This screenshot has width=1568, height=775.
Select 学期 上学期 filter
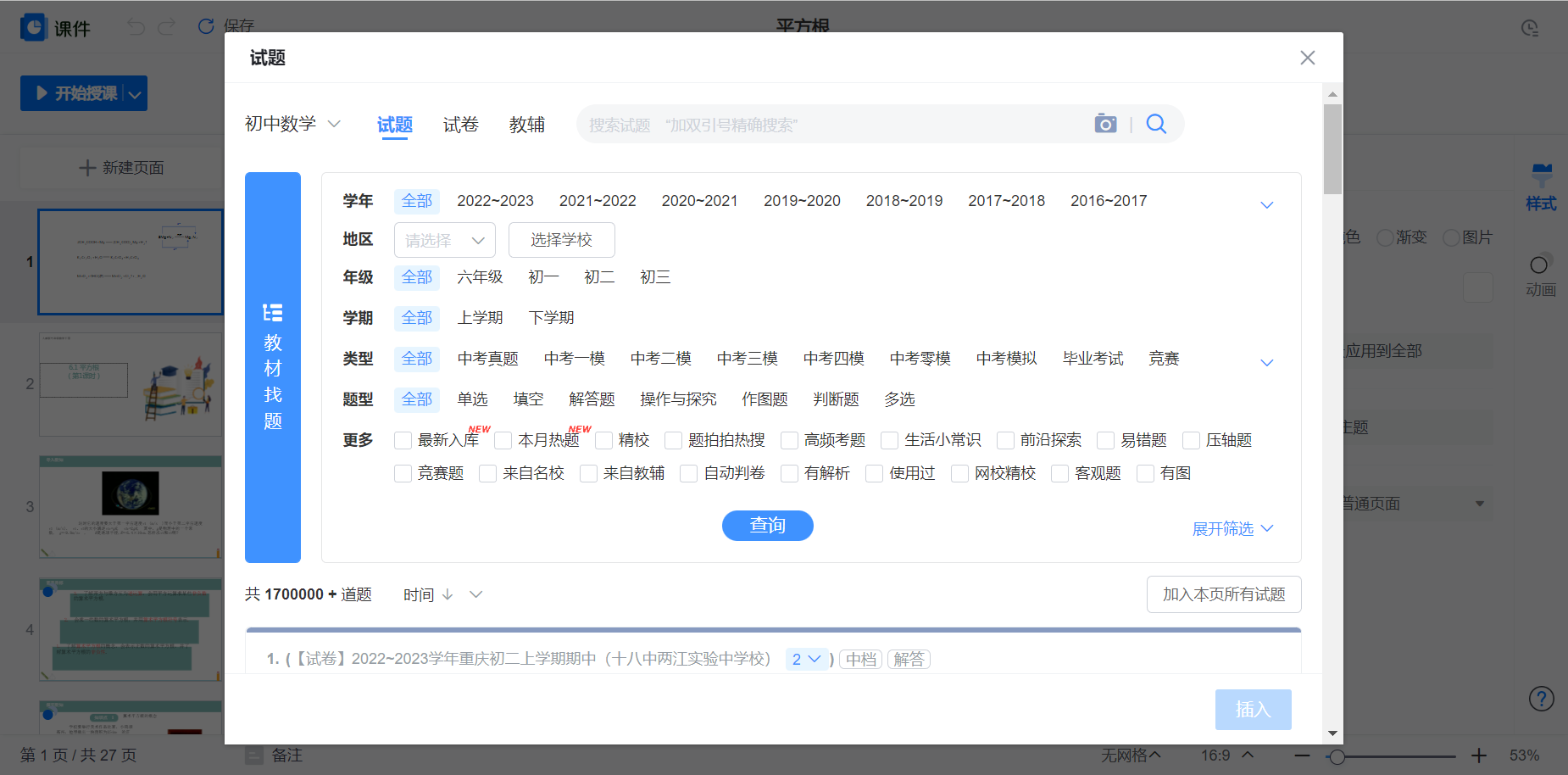point(481,318)
